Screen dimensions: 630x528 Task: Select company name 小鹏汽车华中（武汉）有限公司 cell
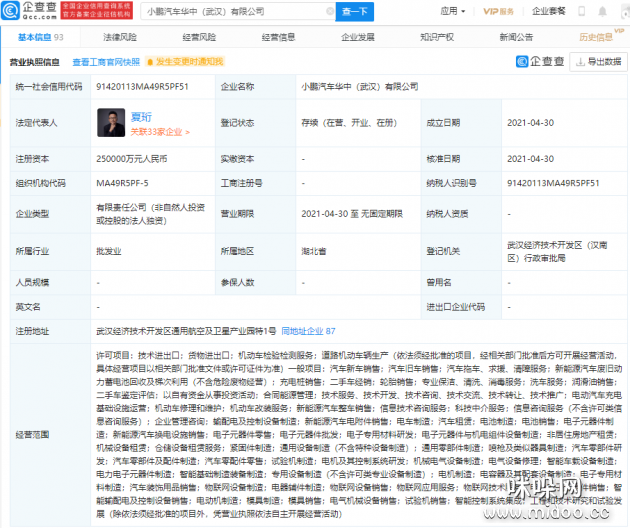coord(360,87)
